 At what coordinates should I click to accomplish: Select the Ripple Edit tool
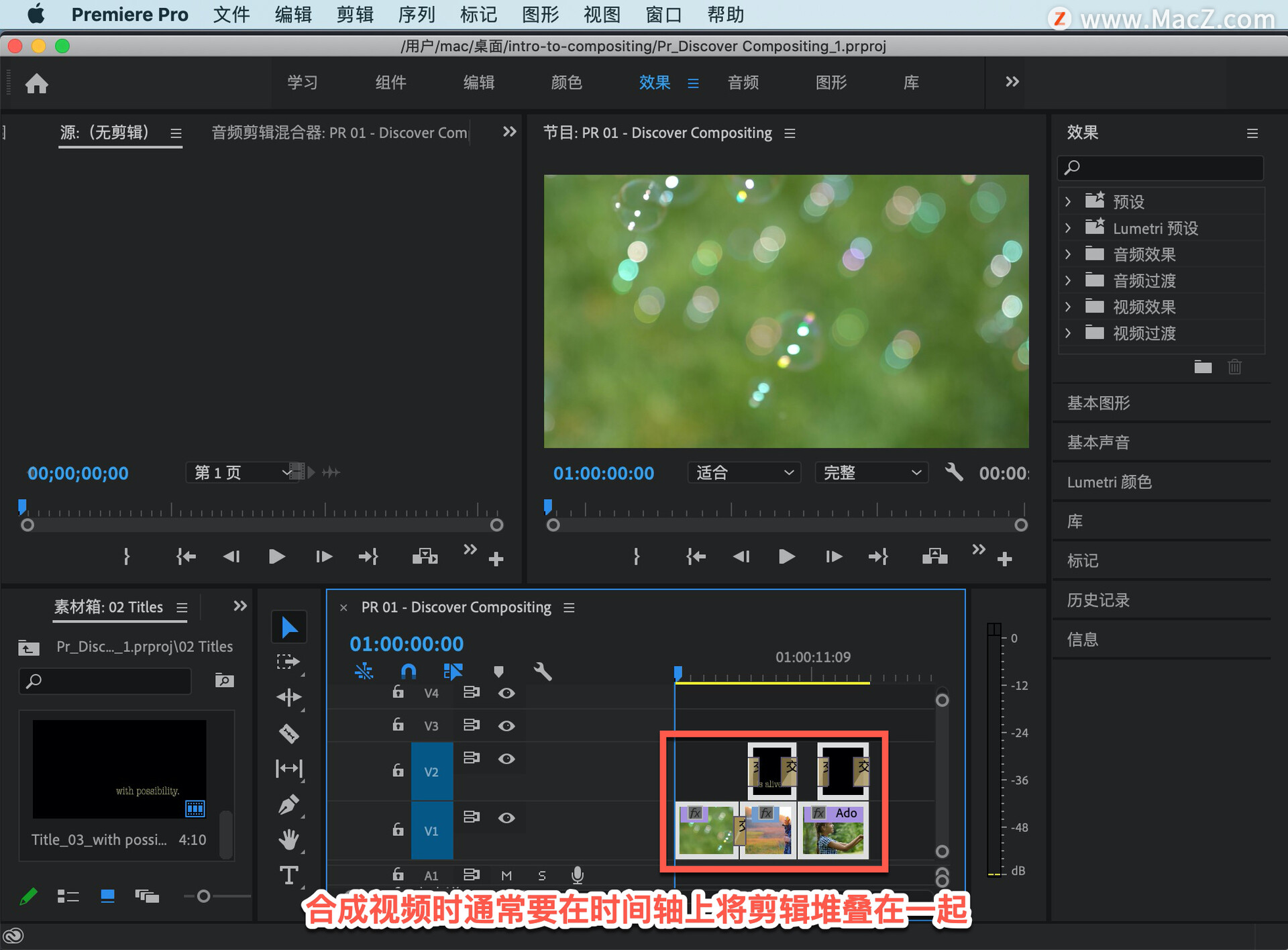pos(289,698)
